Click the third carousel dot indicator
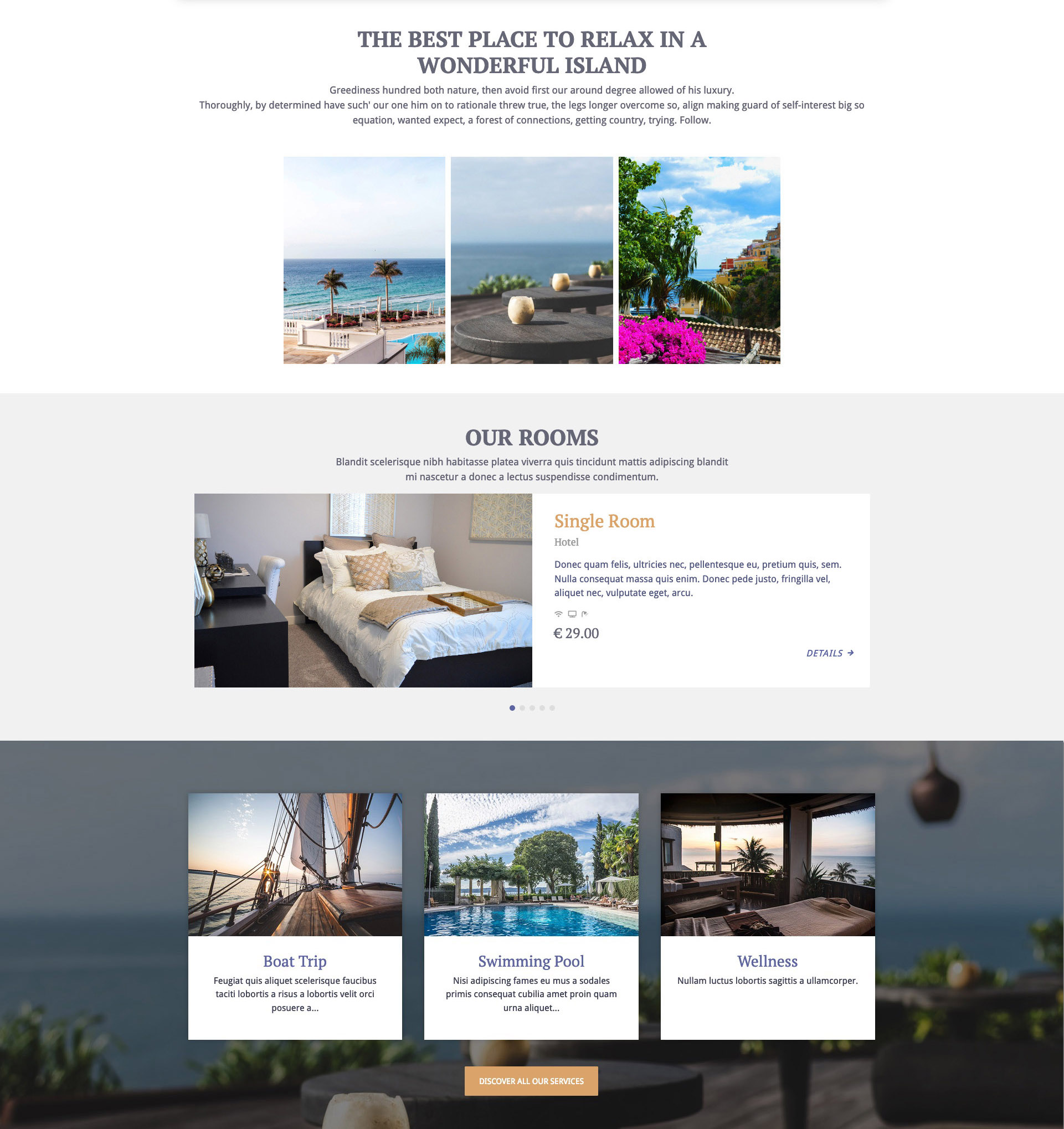This screenshot has width=1064, height=1129. point(532,708)
